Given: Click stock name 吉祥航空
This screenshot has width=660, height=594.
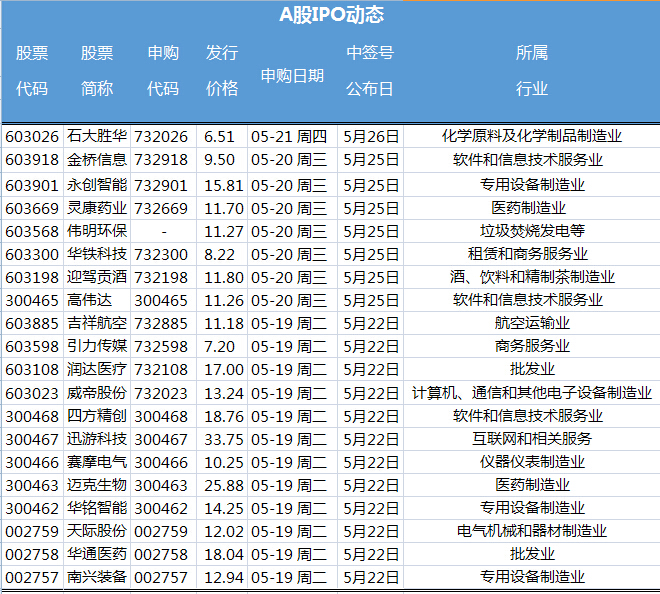Looking at the screenshot, I should point(97,323).
